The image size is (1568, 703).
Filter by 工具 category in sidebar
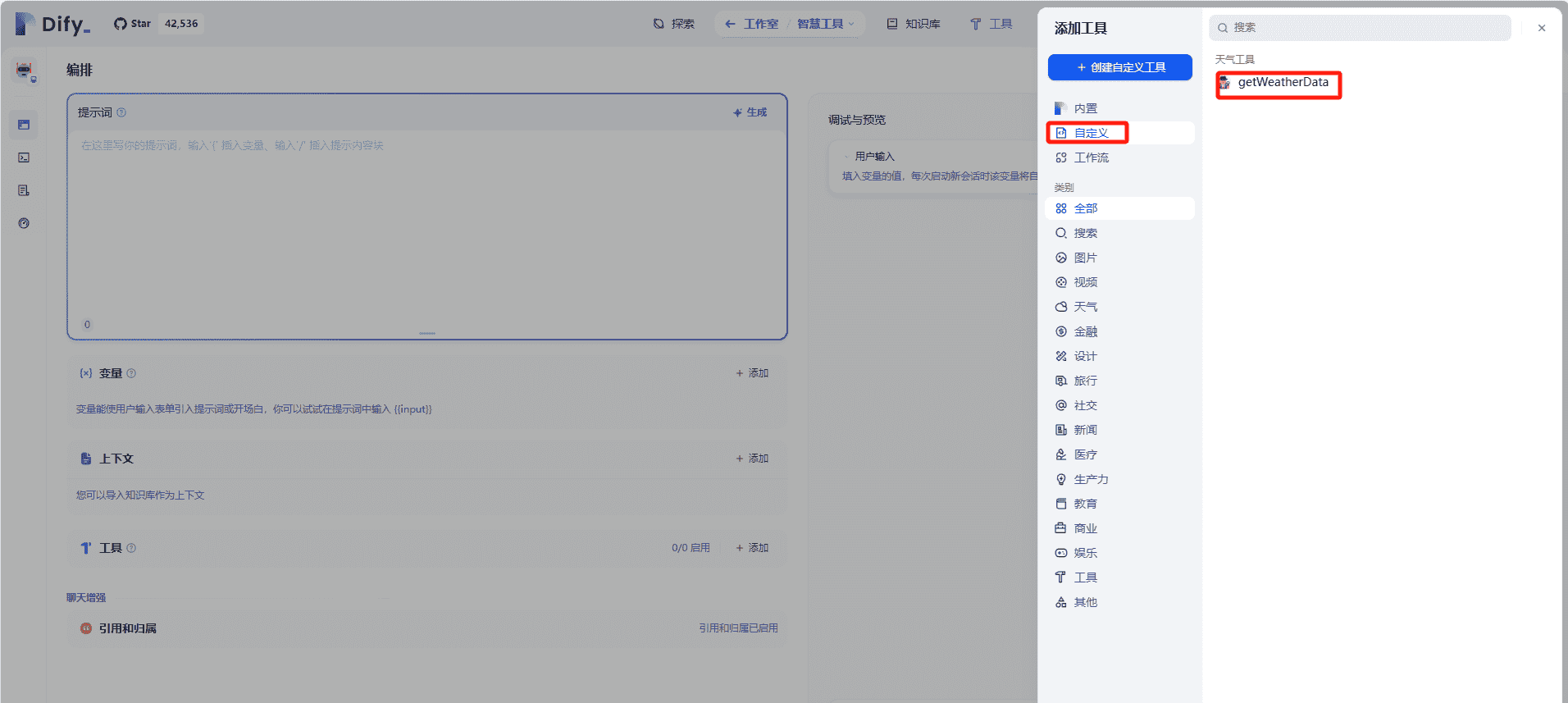click(1120, 577)
